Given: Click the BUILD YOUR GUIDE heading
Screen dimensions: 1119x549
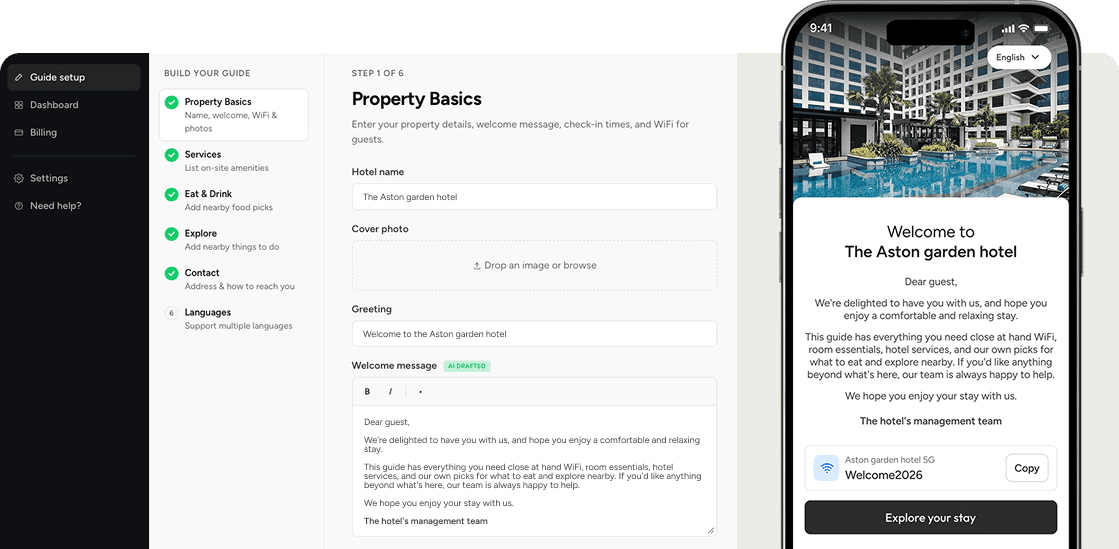Looking at the screenshot, I should [x=207, y=74].
